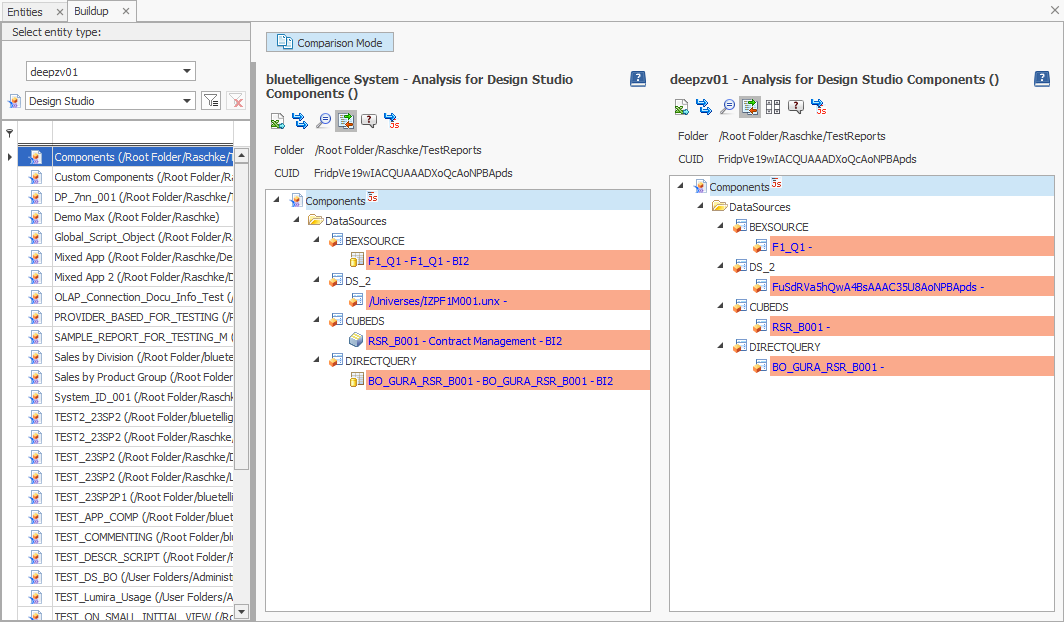Collapse the DataSources node in left tree
Screen dimensions: 1064x622
click(298, 221)
